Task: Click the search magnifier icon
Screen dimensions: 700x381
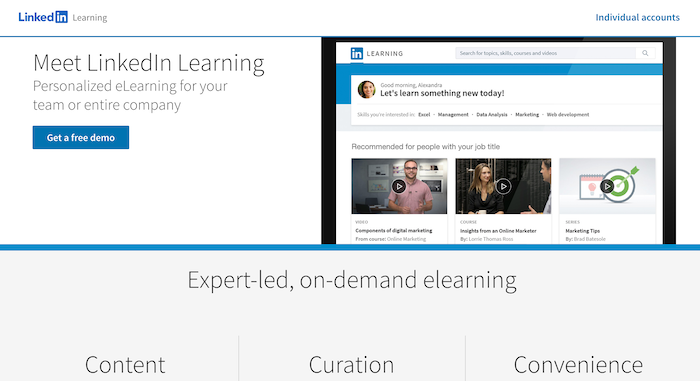Action: [645, 53]
